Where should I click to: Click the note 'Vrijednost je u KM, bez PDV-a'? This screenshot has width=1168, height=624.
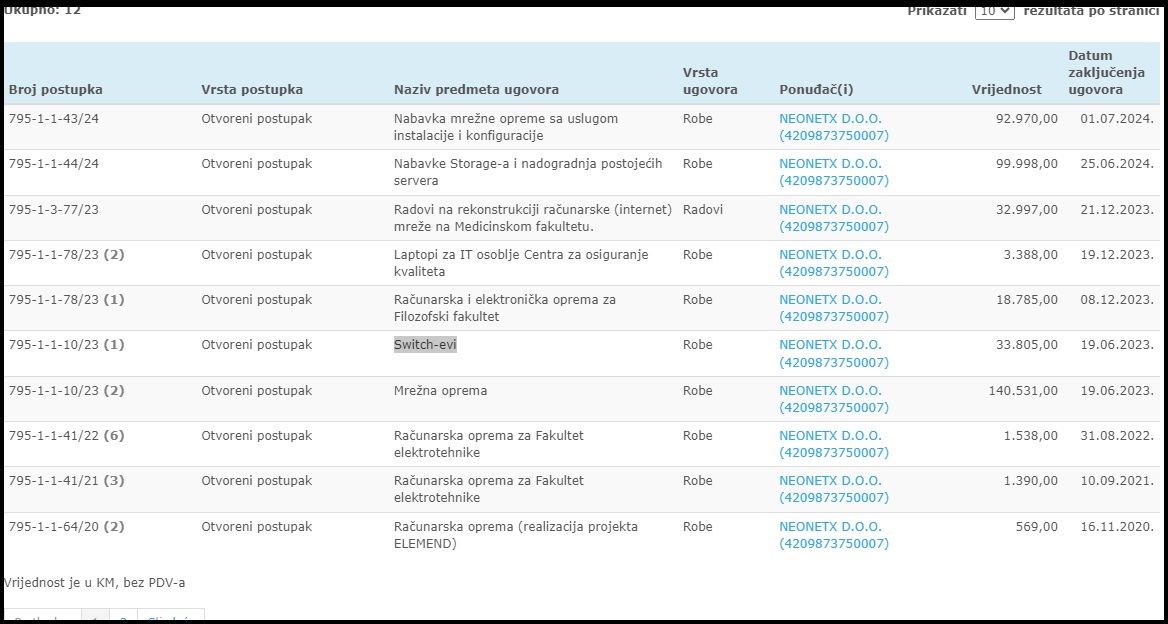(94, 583)
